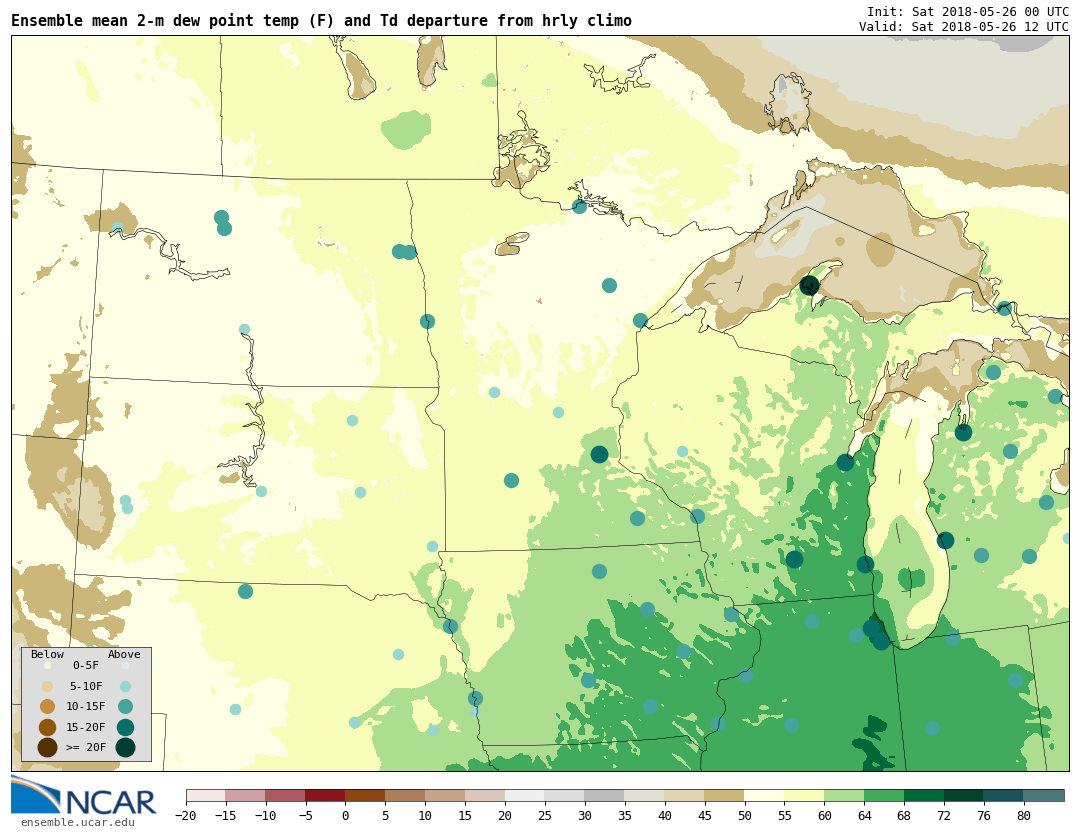Viewport: 1080px width, 834px height.
Task: Click the darkest green >= 20F above legend dot
Action: [x=125, y=747]
